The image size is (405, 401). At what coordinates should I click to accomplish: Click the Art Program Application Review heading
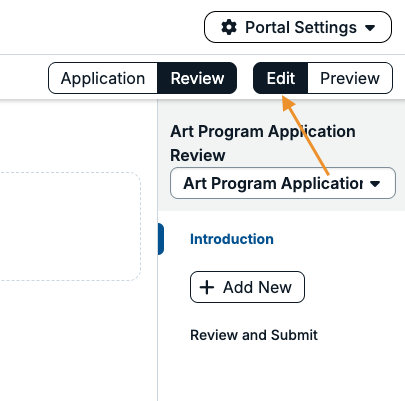coord(263,143)
